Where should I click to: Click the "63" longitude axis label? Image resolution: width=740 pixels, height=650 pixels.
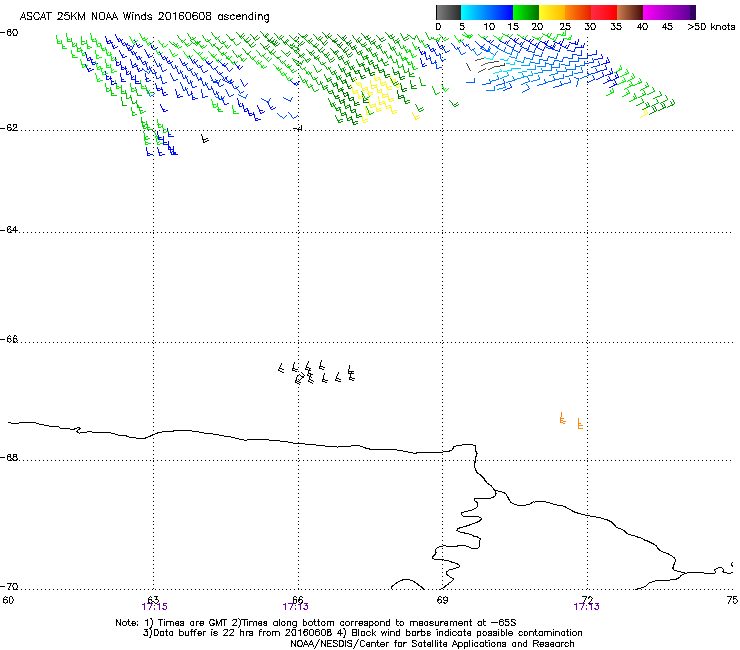pos(153,600)
